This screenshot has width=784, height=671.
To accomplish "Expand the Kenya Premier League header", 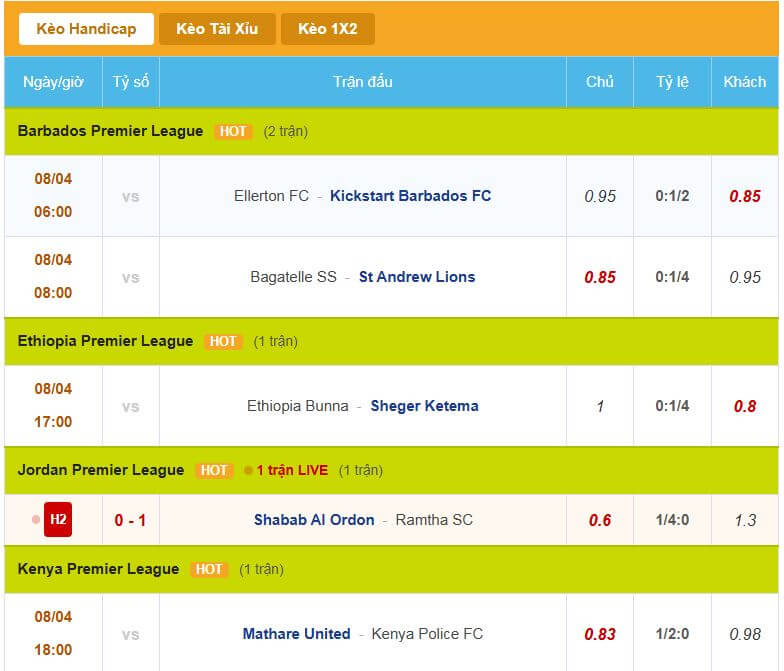I will coord(98,569).
